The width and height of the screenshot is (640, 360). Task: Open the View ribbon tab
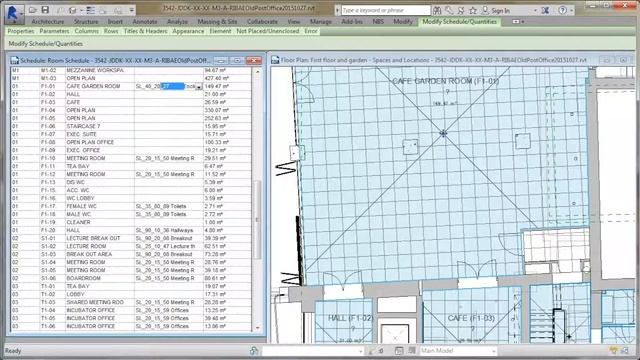pos(293,22)
